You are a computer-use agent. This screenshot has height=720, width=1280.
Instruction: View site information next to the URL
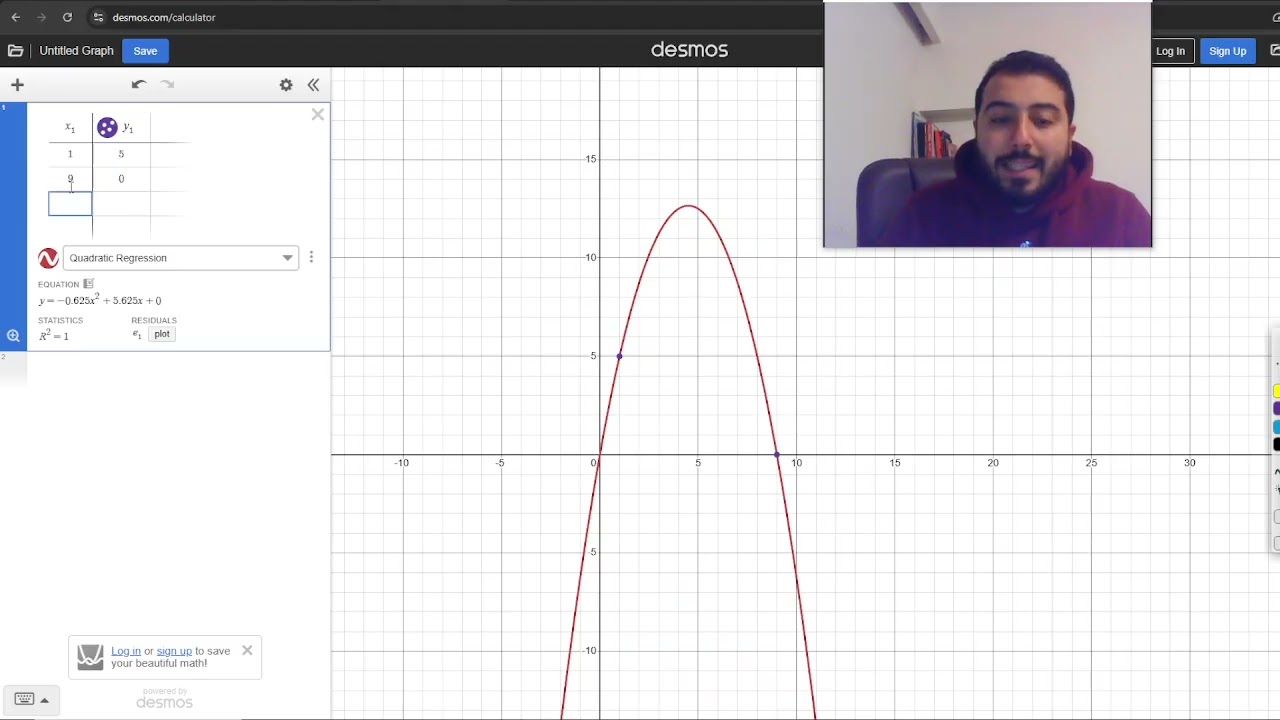(x=97, y=17)
